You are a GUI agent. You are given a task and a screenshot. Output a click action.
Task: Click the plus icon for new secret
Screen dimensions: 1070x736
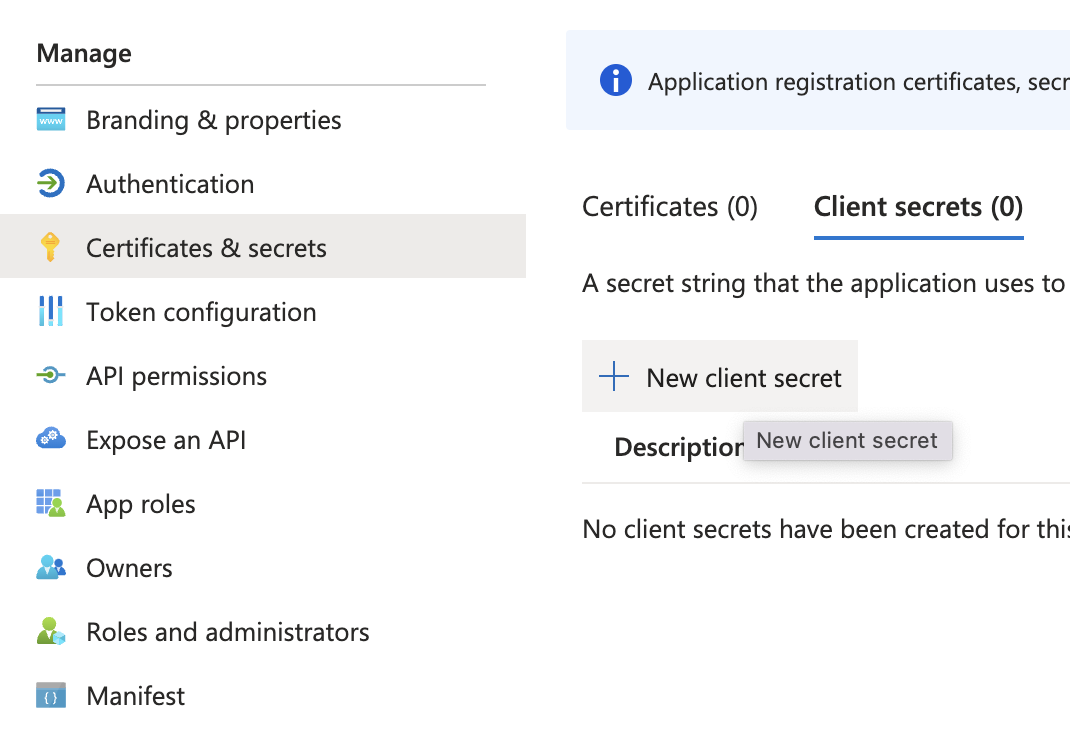[x=613, y=377]
